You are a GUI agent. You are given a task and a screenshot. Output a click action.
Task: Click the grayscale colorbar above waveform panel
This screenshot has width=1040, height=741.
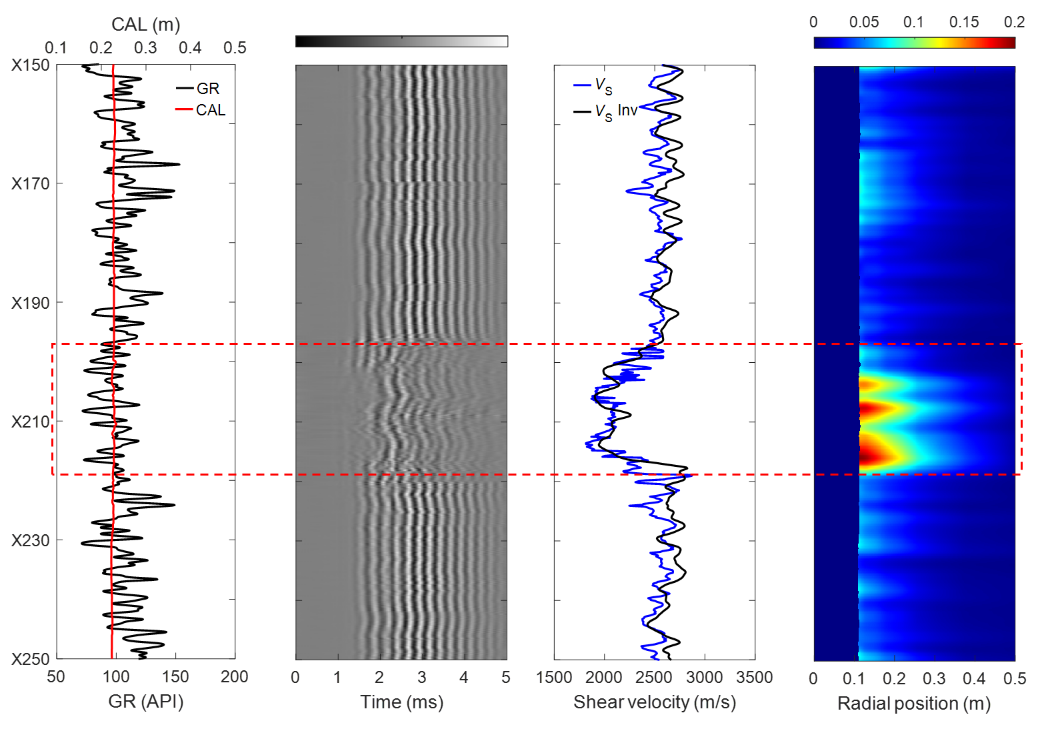pos(401,41)
